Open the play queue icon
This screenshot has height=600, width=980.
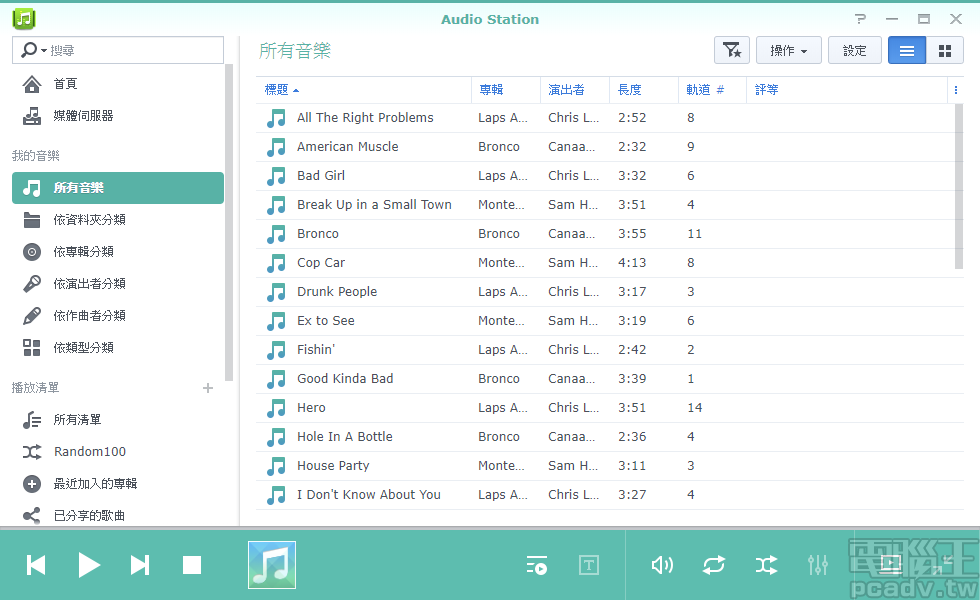pyautogui.click(x=537, y=565)
